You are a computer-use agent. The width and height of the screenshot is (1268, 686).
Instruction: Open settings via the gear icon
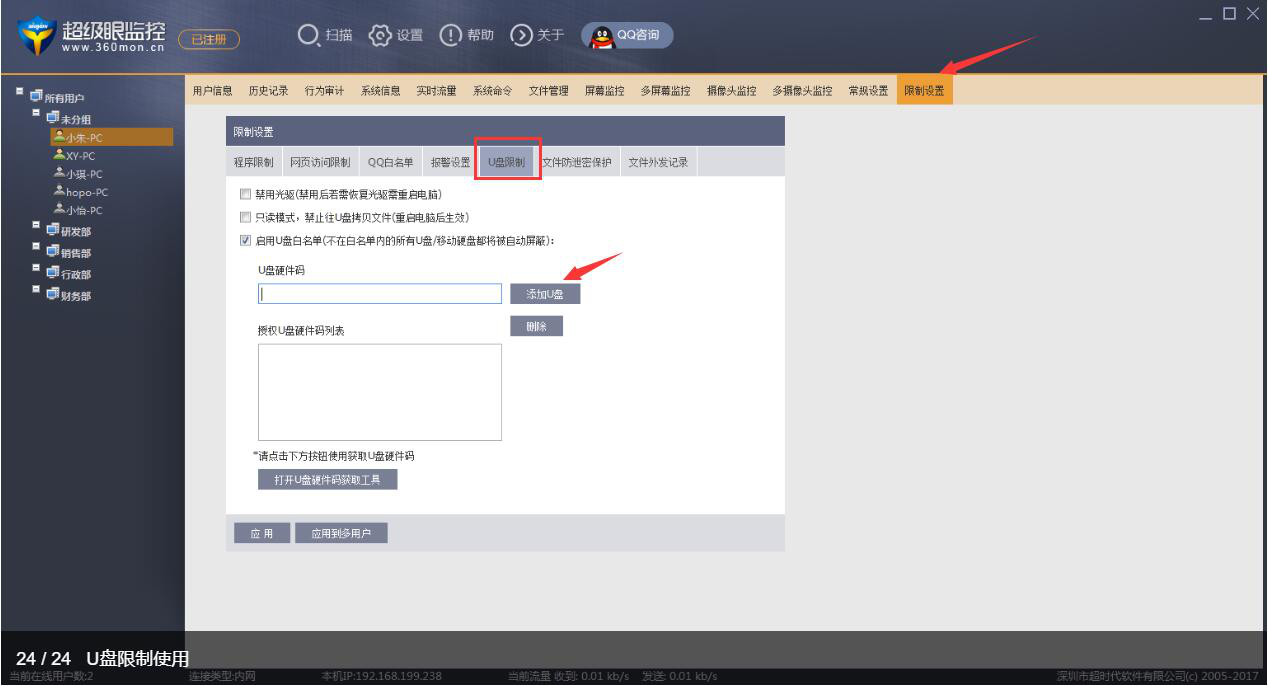[381, 35]
